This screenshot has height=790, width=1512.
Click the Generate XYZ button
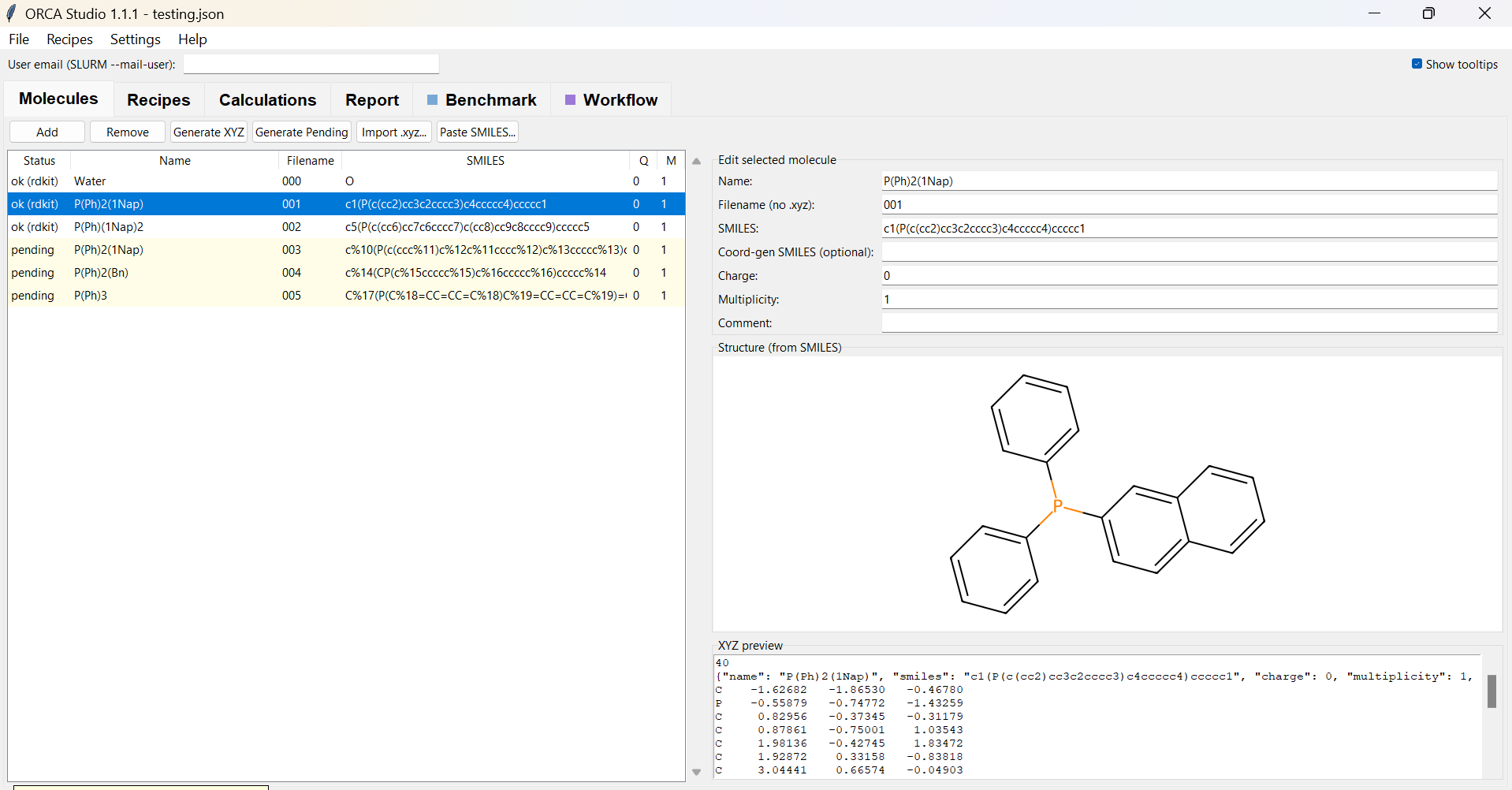point(209,132)
